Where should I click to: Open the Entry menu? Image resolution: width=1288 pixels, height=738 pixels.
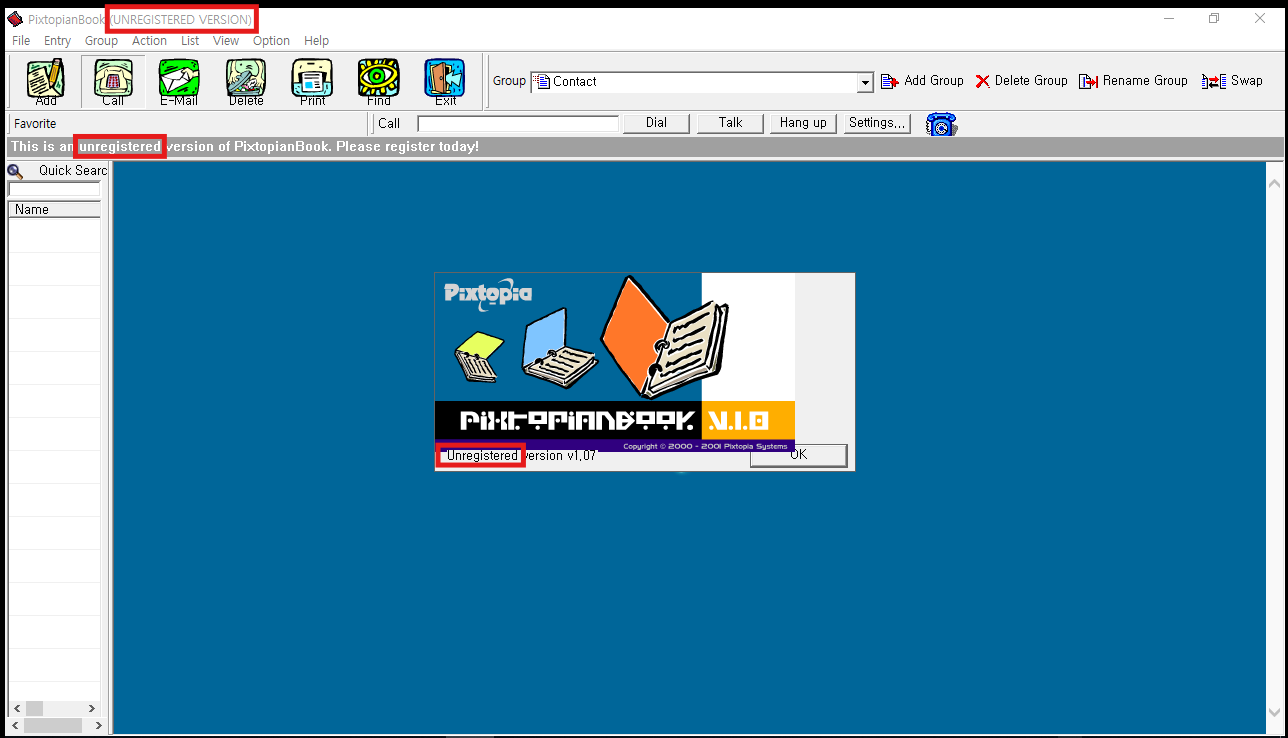(58, 41)
